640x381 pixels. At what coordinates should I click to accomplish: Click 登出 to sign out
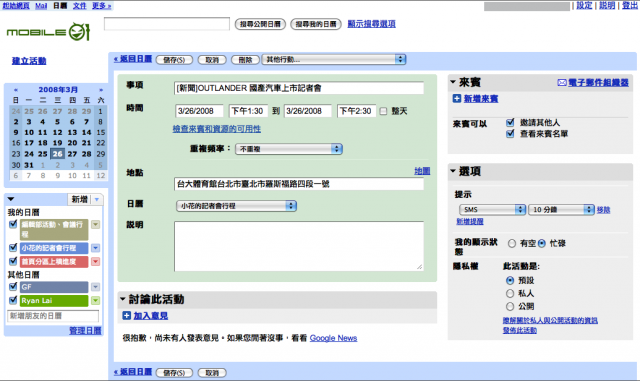click(x=630, y=6)
